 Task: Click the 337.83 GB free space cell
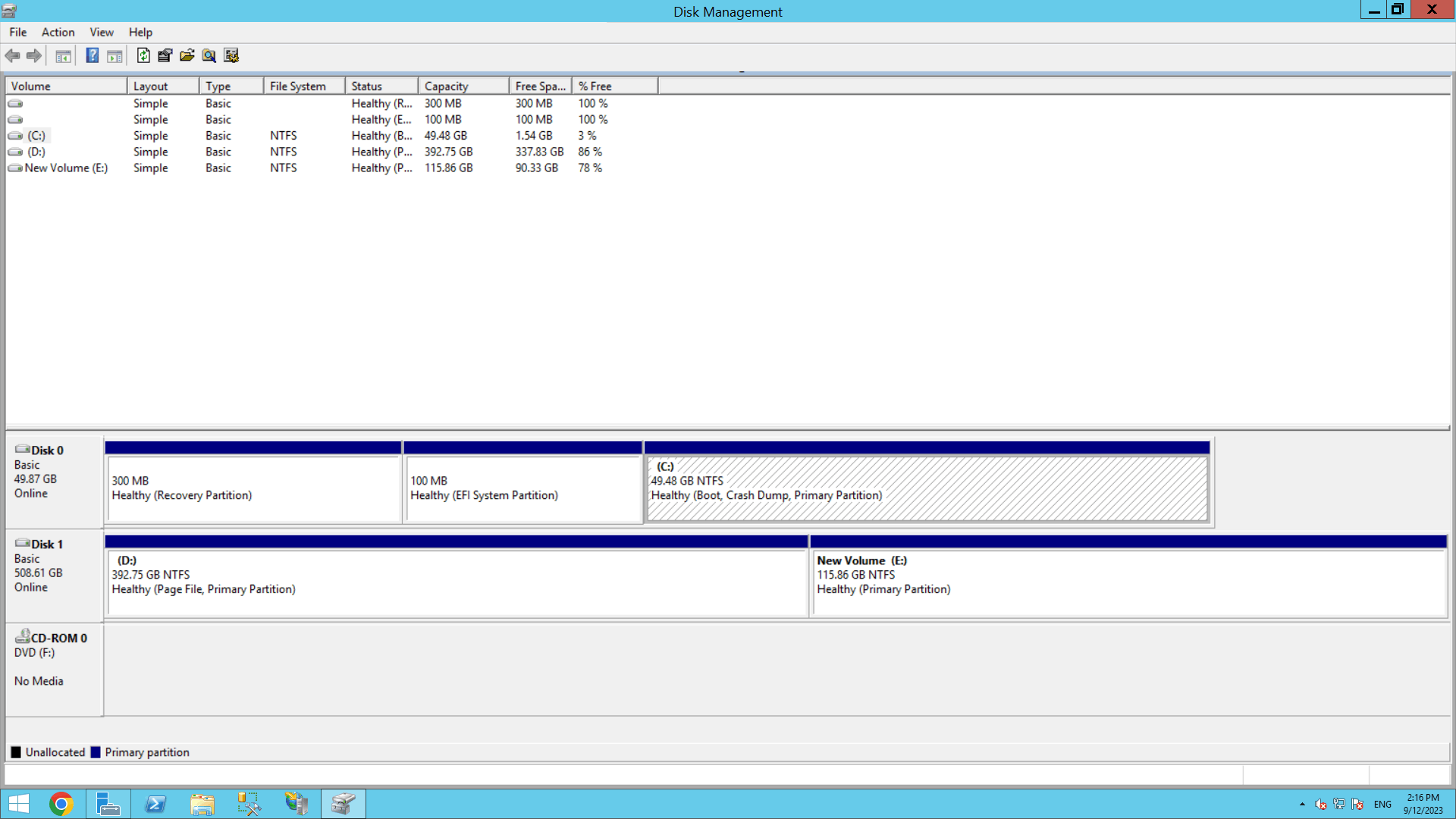540,152
